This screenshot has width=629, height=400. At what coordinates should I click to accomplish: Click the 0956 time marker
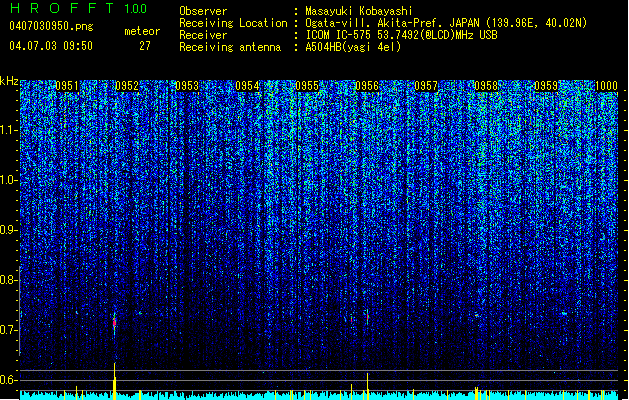[x=367, y=86]
